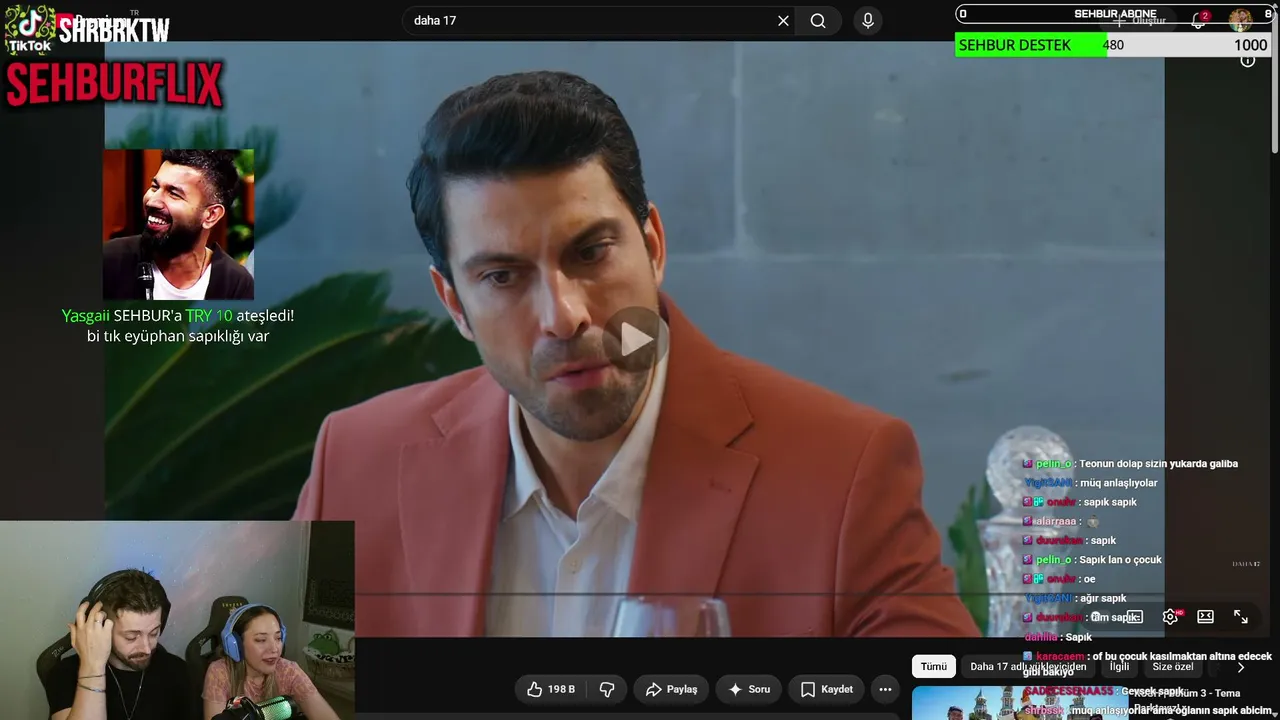Image resolution: width=1280 pixels, height=720 pixels.
Task: Open the three-dot more actions menu
Action: [x=885, y=689]
